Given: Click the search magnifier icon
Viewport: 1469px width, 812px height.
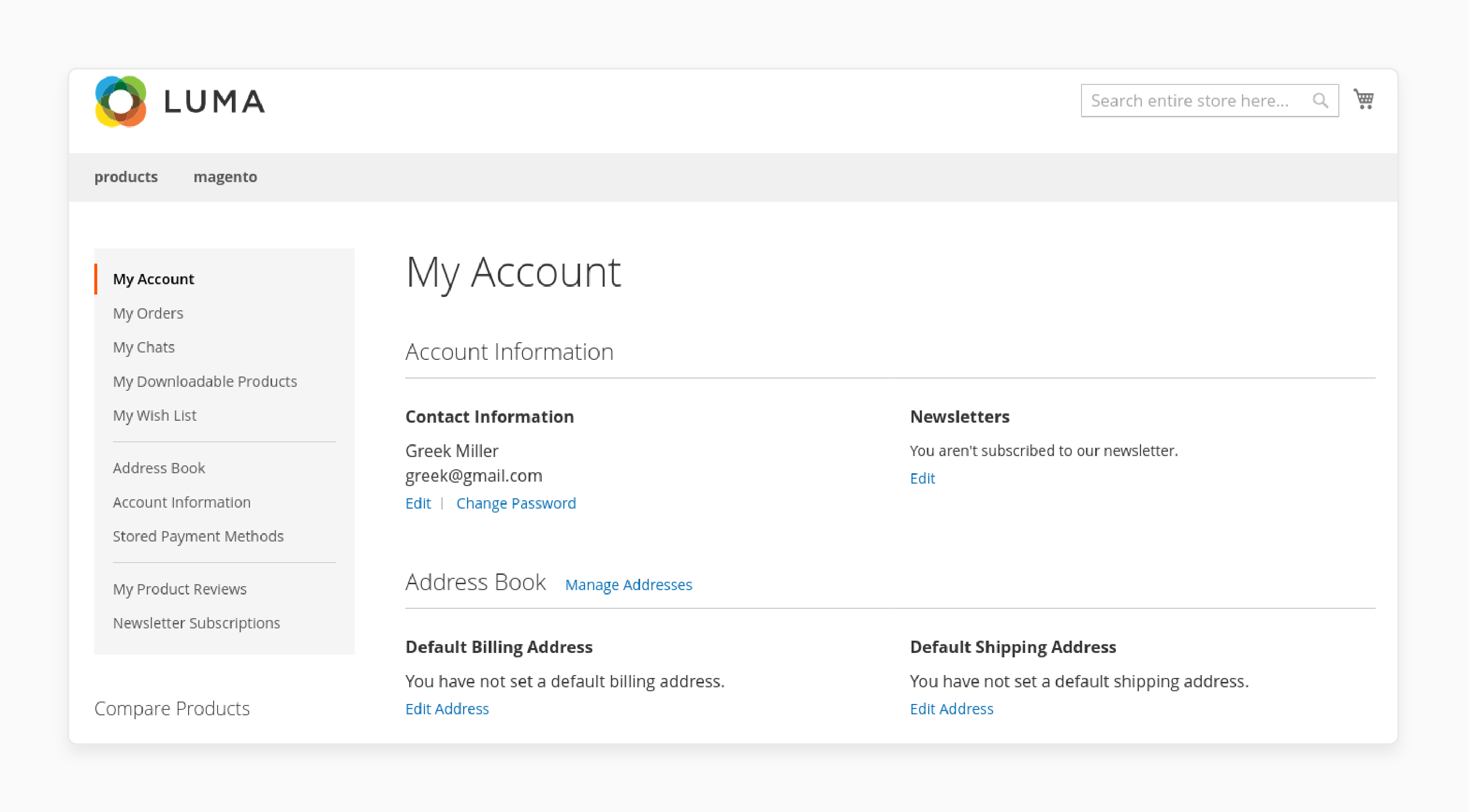Looking at the screenshot, I should tap(1320, 101).
